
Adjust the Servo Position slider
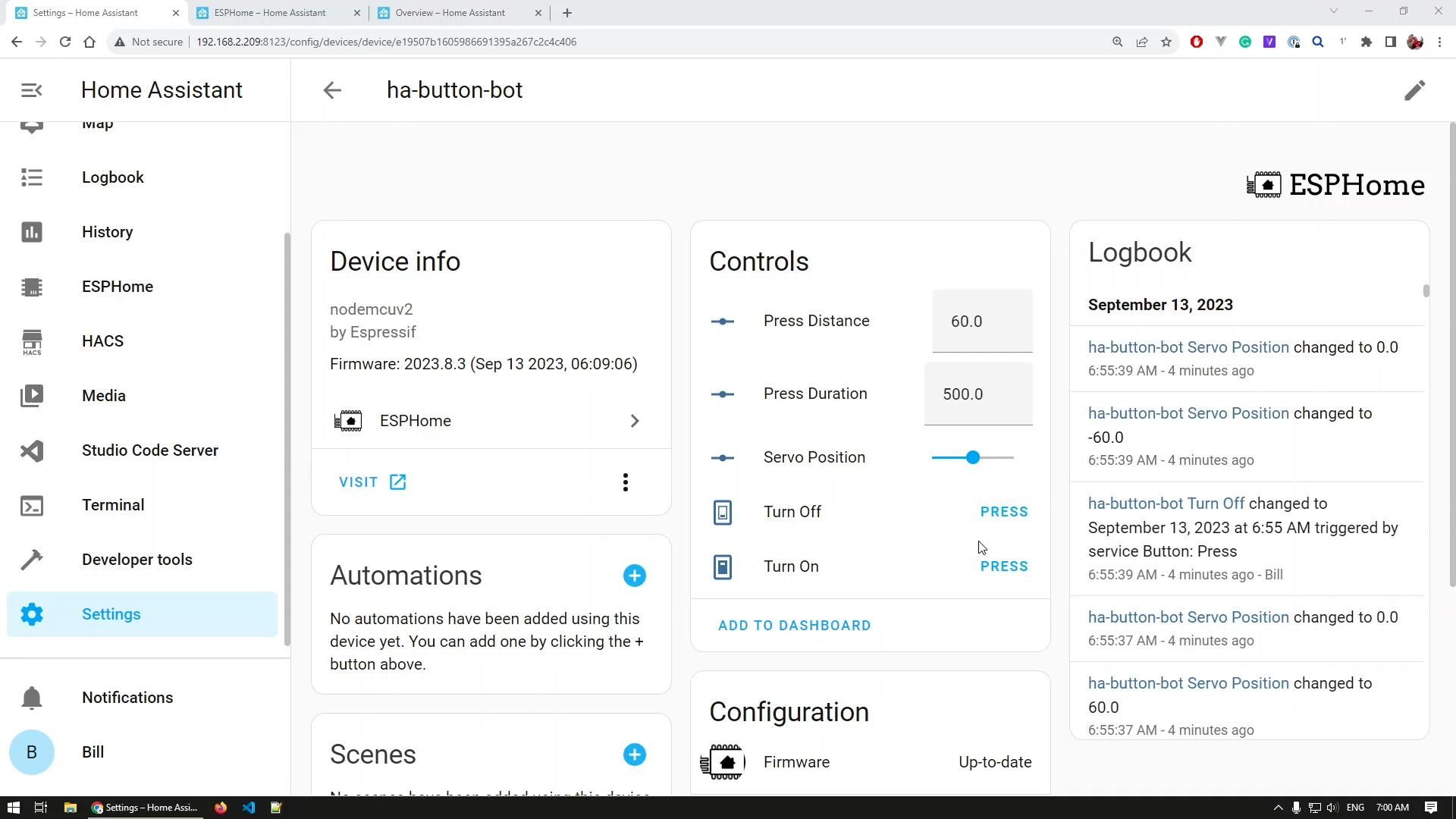[973, 457]
